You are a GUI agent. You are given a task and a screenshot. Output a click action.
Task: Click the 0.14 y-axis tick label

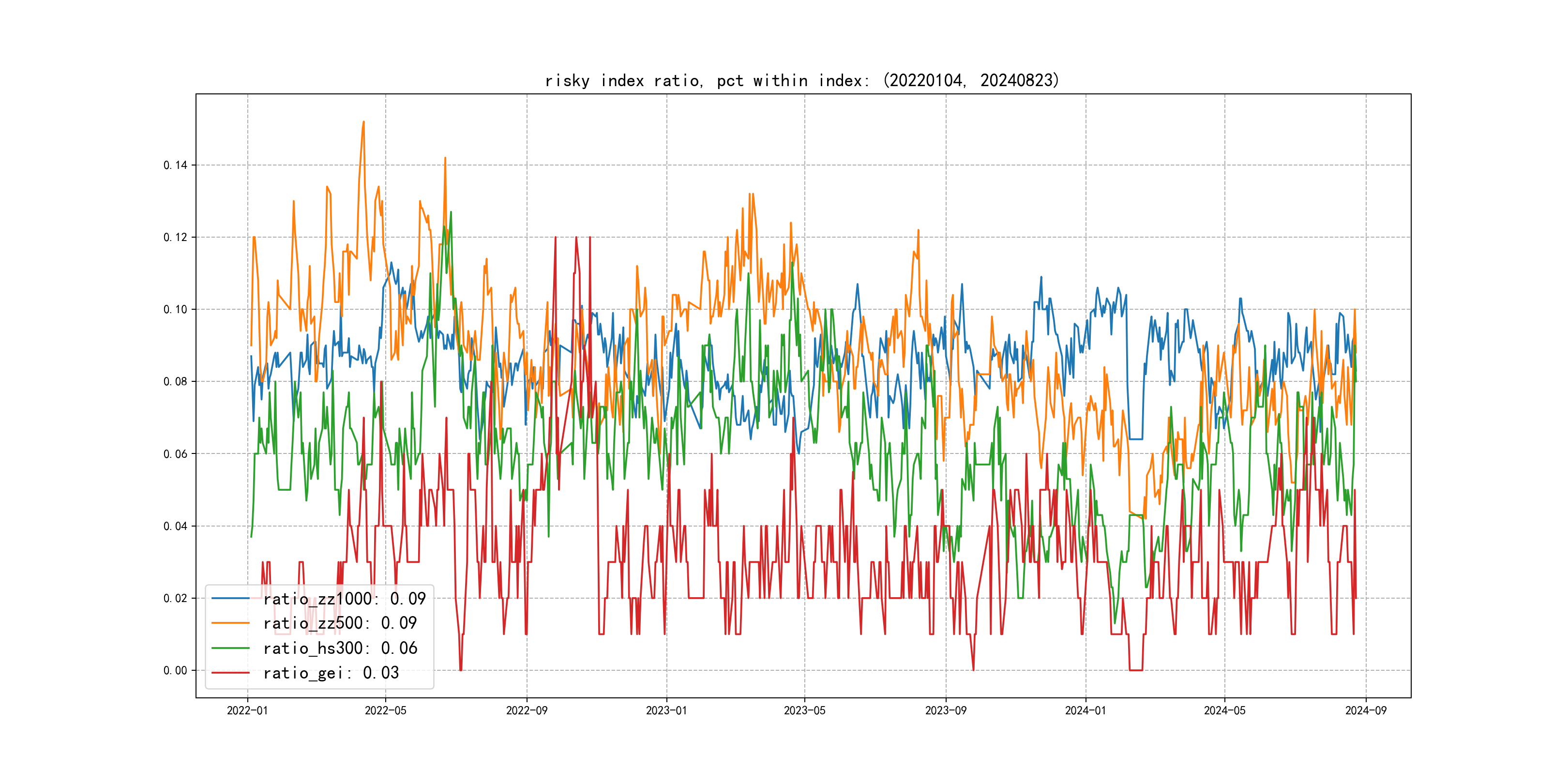tap(175, 165)
